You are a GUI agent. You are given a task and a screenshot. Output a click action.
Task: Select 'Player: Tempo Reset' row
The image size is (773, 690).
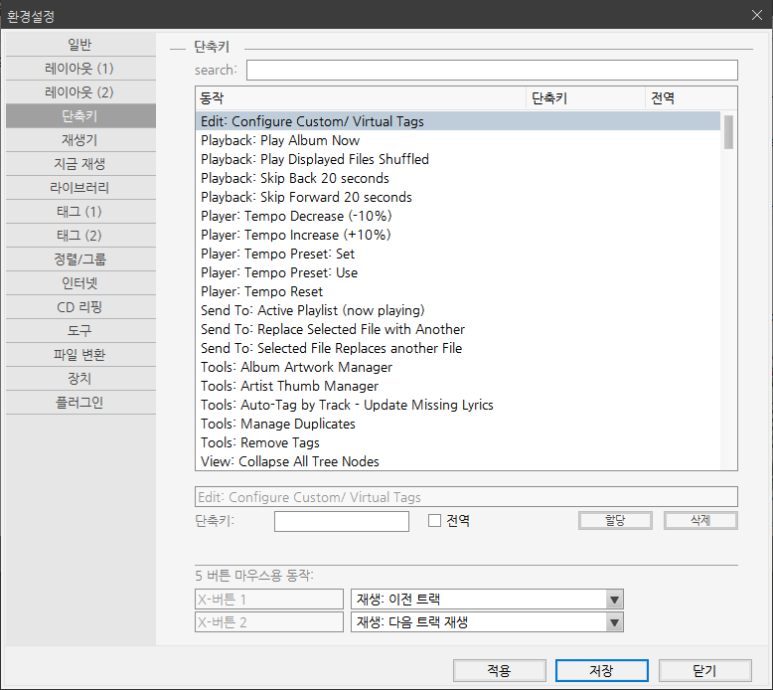click(458, 291)
